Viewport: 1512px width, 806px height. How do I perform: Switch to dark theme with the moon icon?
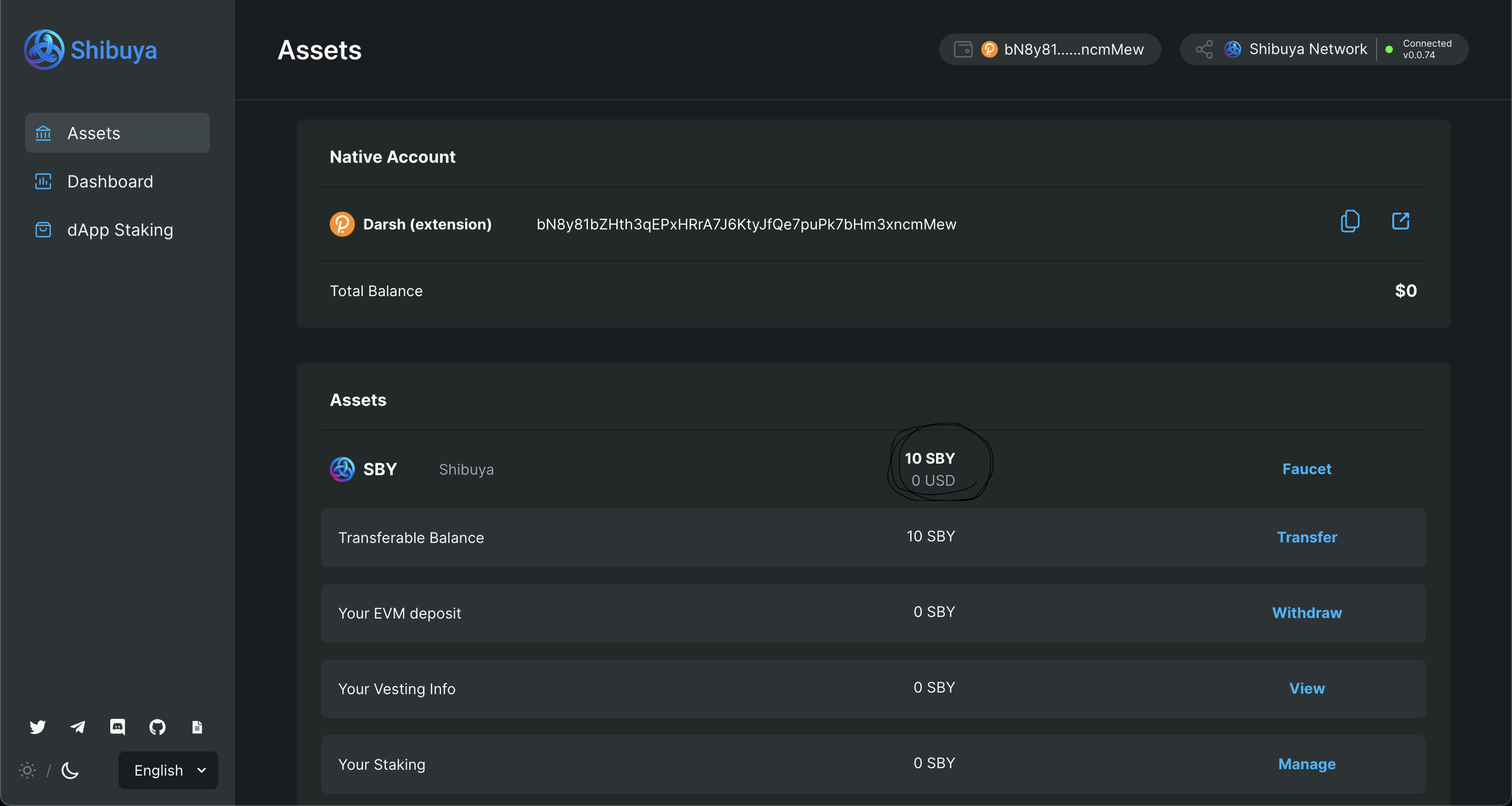(70, 770)
